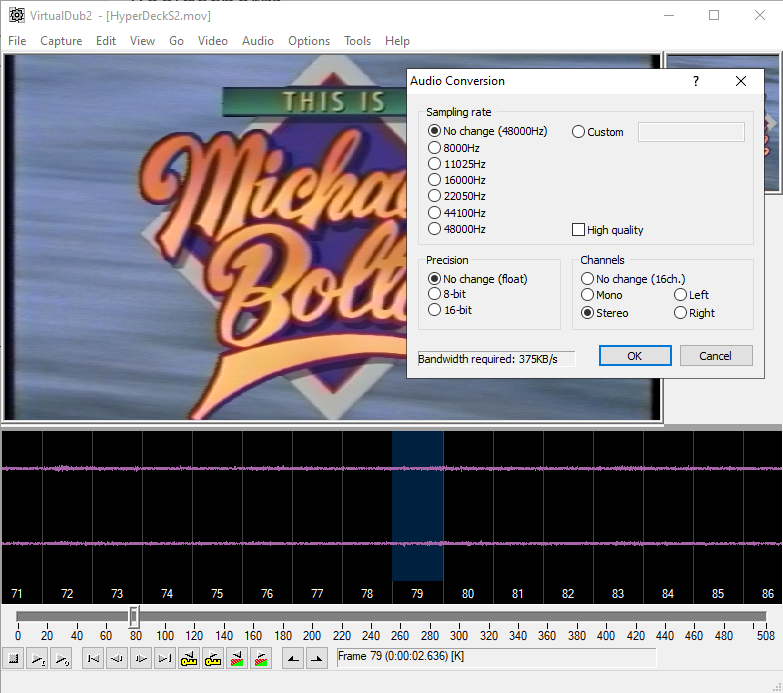Select the Custom sampling rate option
783x693 pixels.
click(598, 132)
